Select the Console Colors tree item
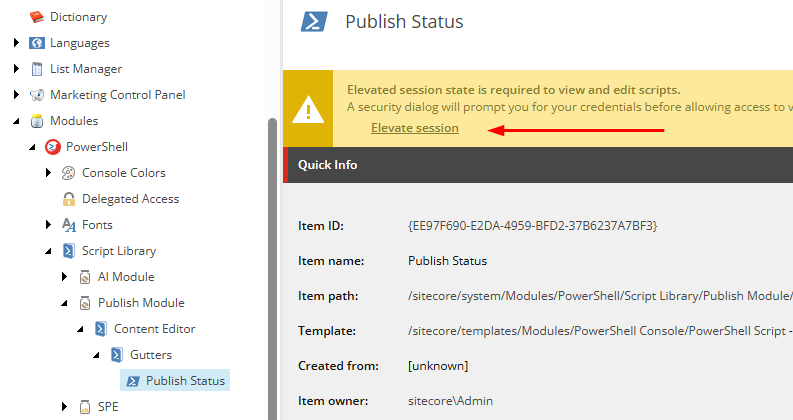This screenshot has height=420, width=793. click(x=123, y=173)
